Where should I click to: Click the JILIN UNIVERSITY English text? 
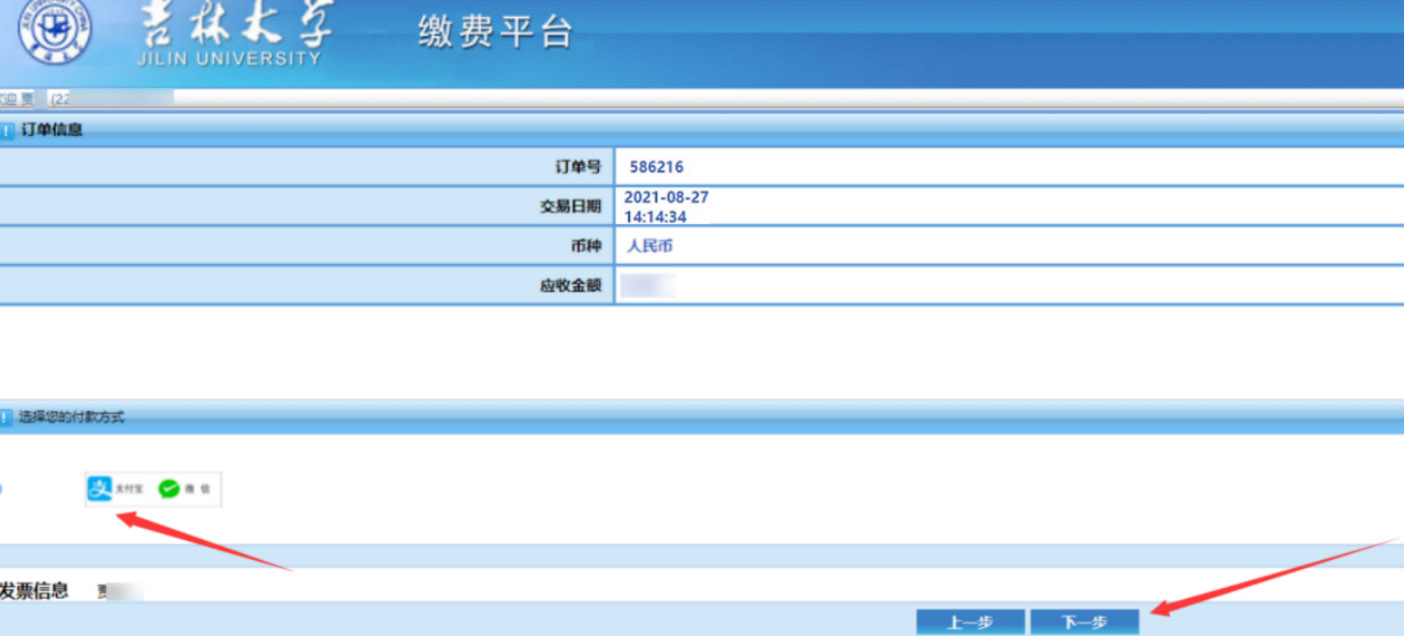tap(229, 58)
